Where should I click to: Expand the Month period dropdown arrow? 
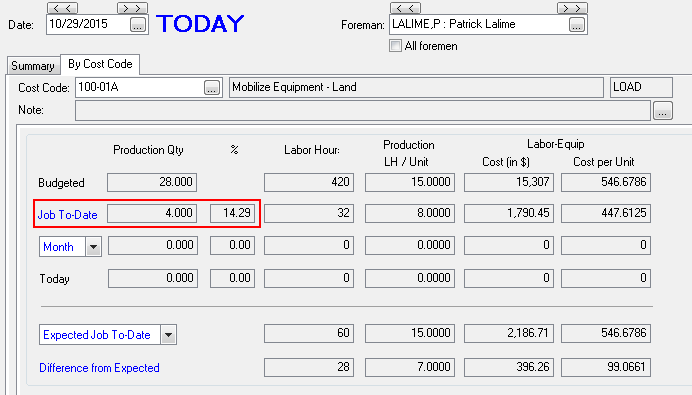pyautogui.click(x=93, y=247)
